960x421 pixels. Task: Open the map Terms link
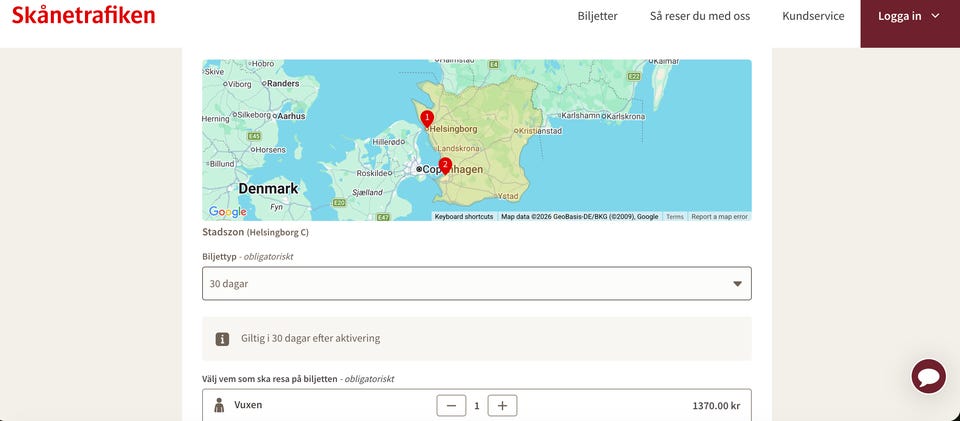tap(675, 217)
